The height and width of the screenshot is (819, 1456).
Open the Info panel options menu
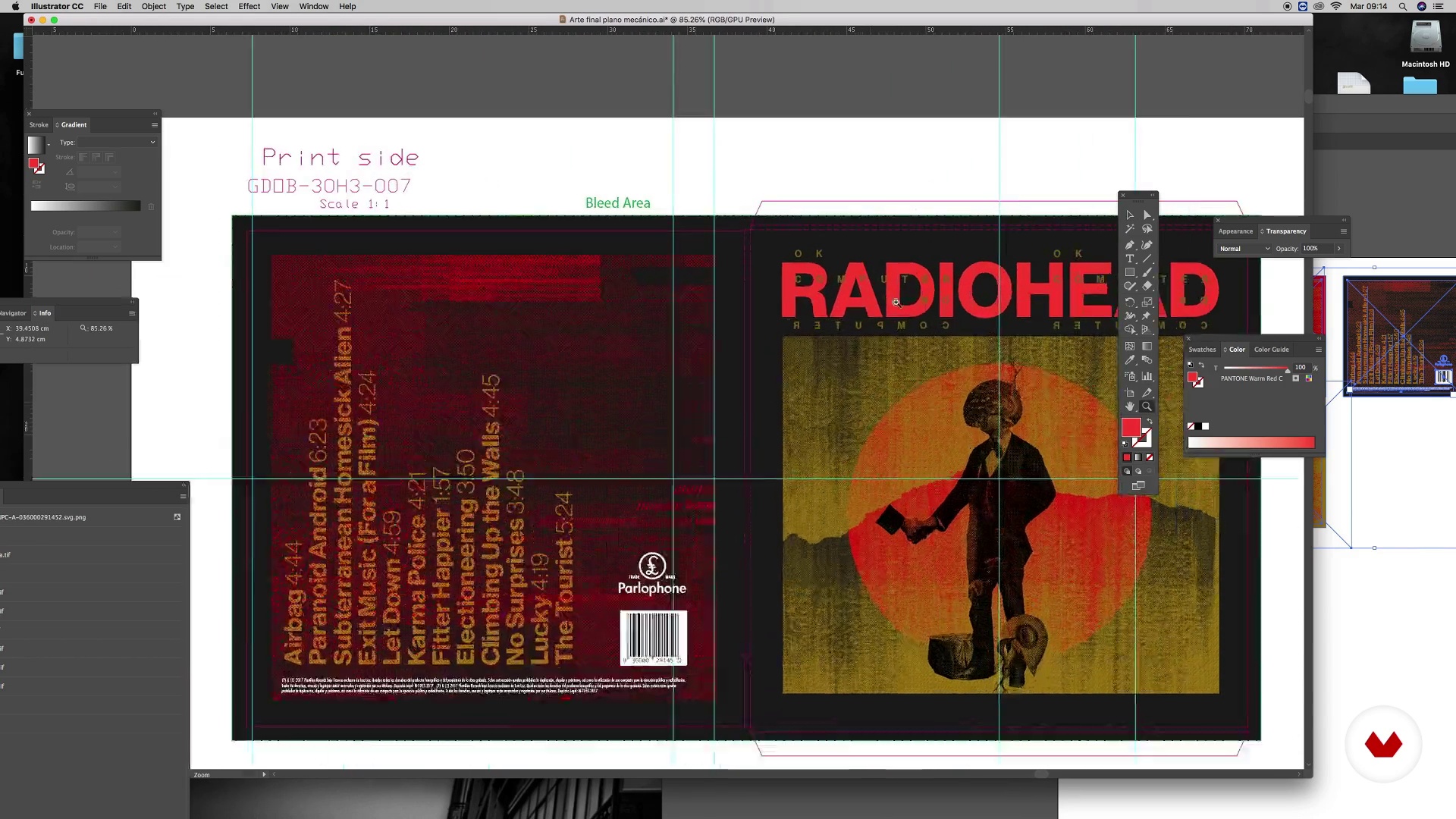pyautogui.click(x=132, y=313)
